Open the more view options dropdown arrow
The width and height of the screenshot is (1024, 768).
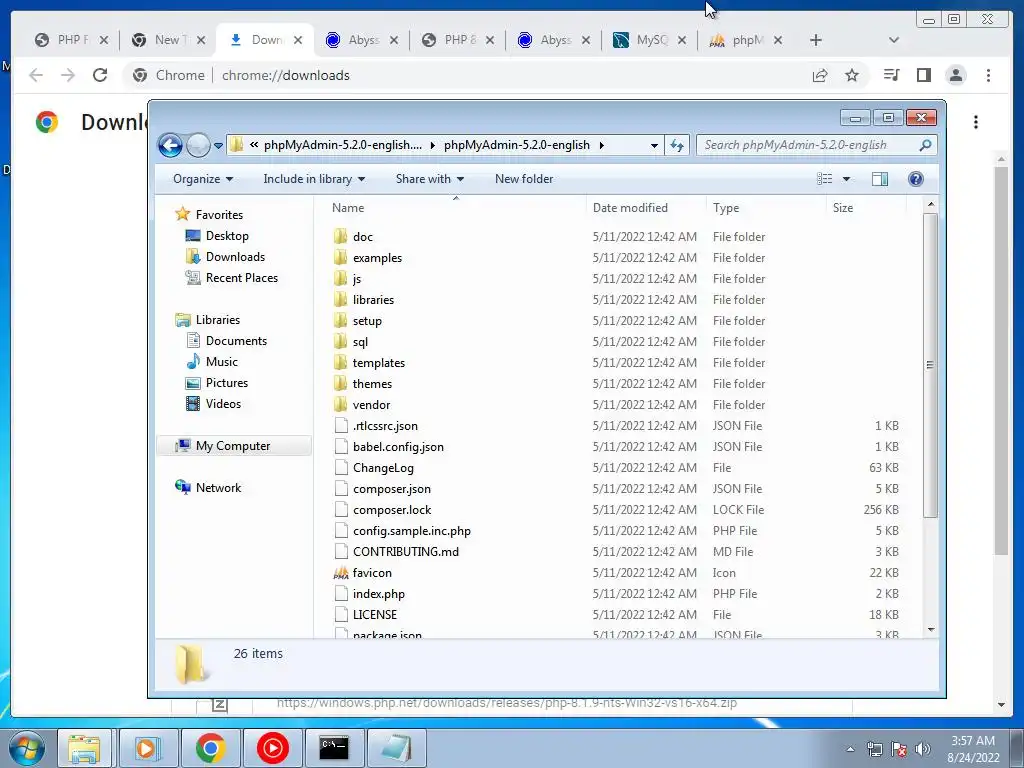pyautogui.click(x=846, y=179)
